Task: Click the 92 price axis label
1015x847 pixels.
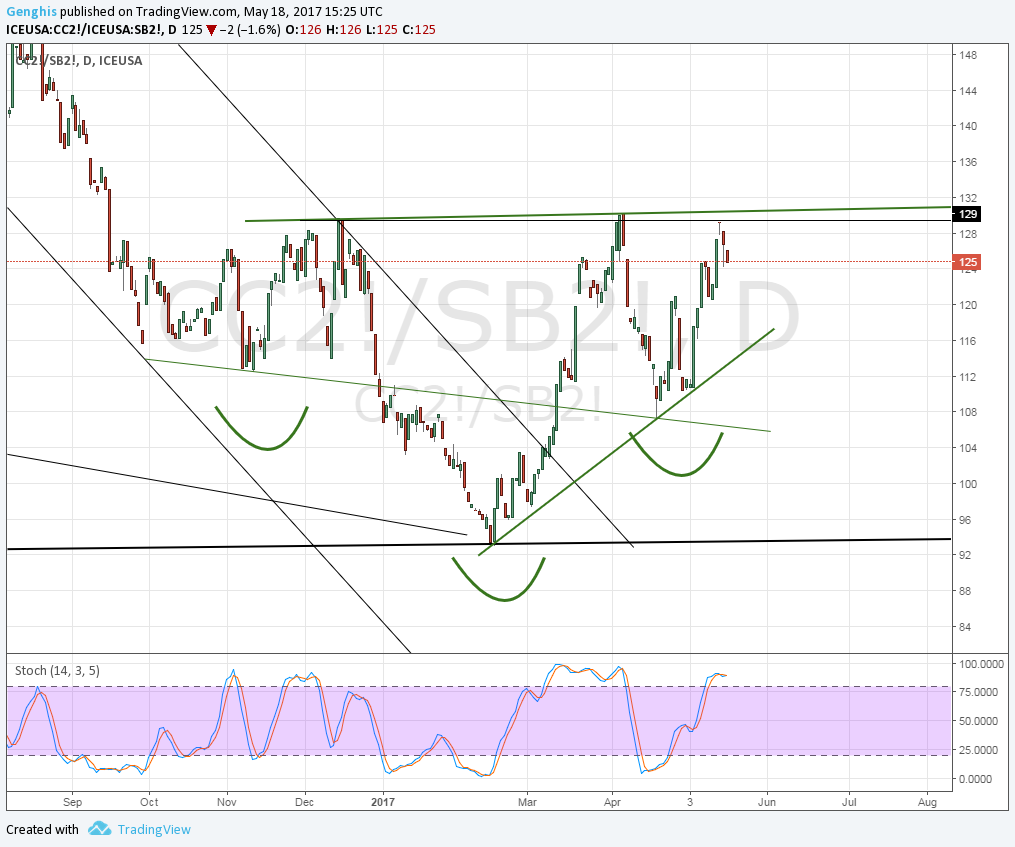Action: (x=966, y=555)
